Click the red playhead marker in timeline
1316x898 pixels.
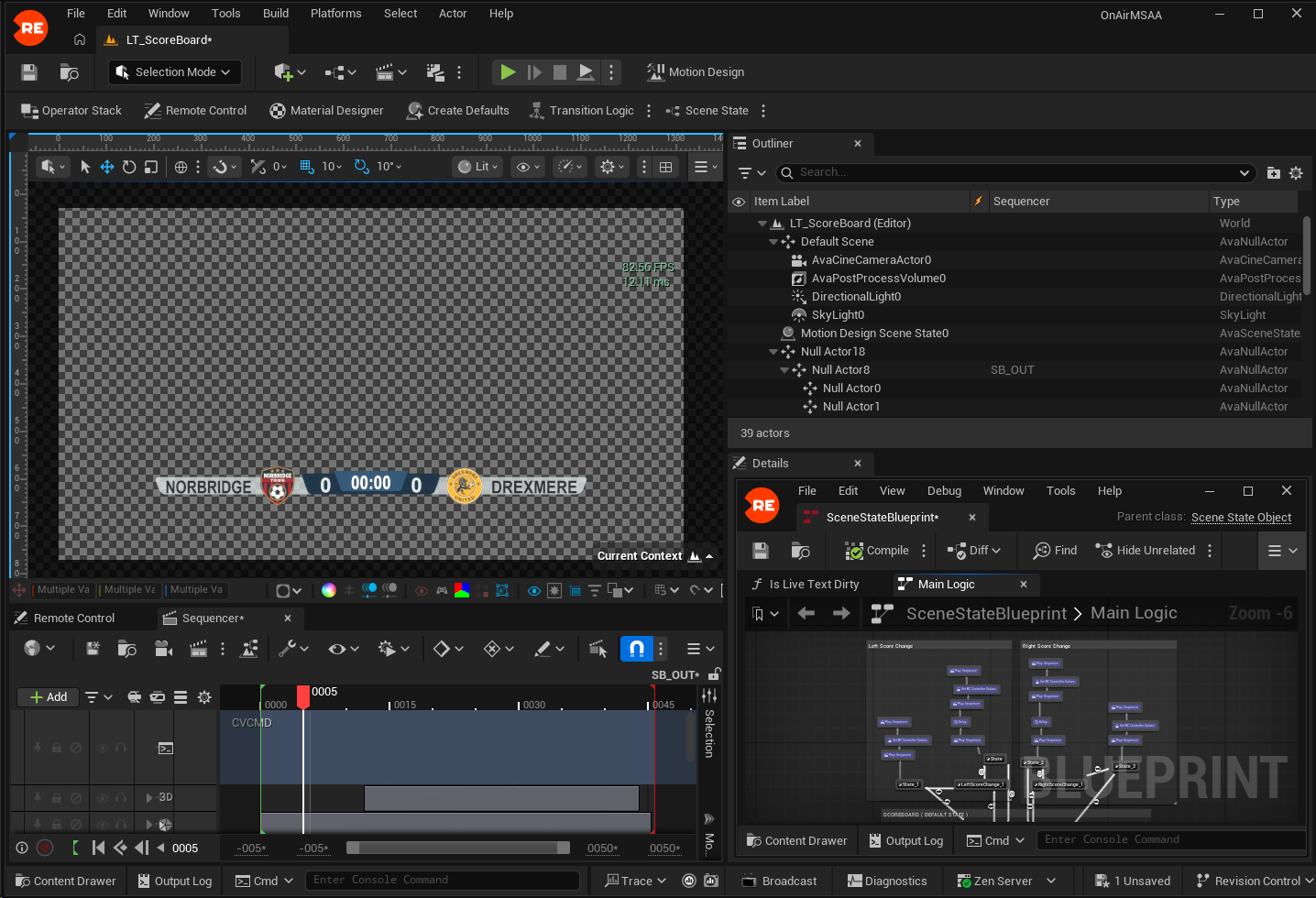click(x=303, y=696)
